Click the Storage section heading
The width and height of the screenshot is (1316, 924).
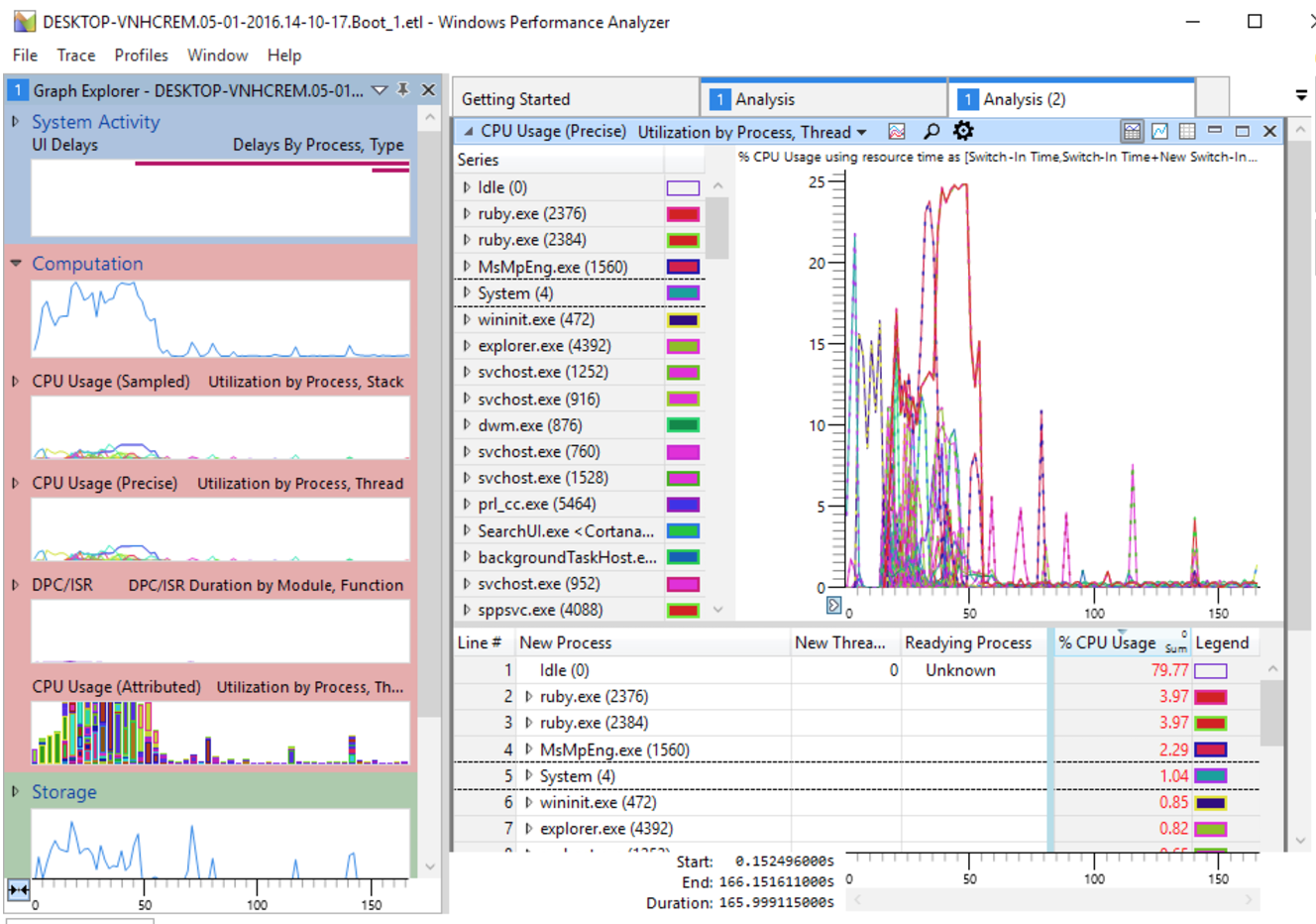click(x=64, y=792)
